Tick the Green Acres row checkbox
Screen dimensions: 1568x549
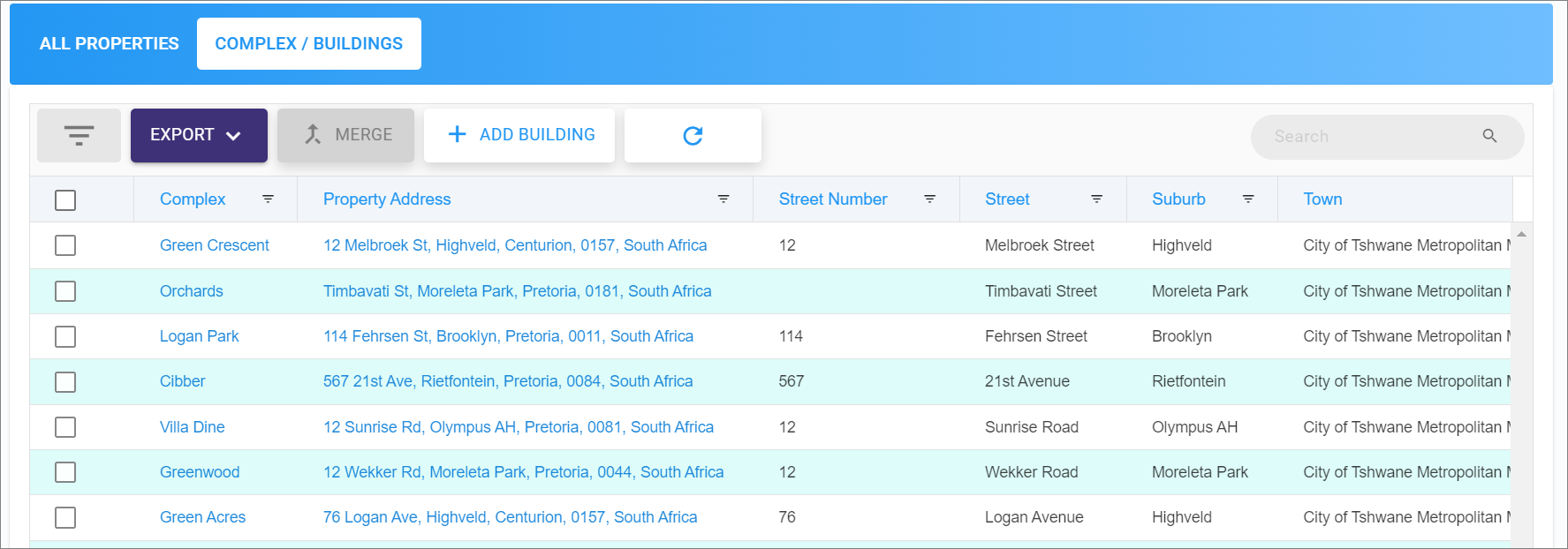click(65, 517)
